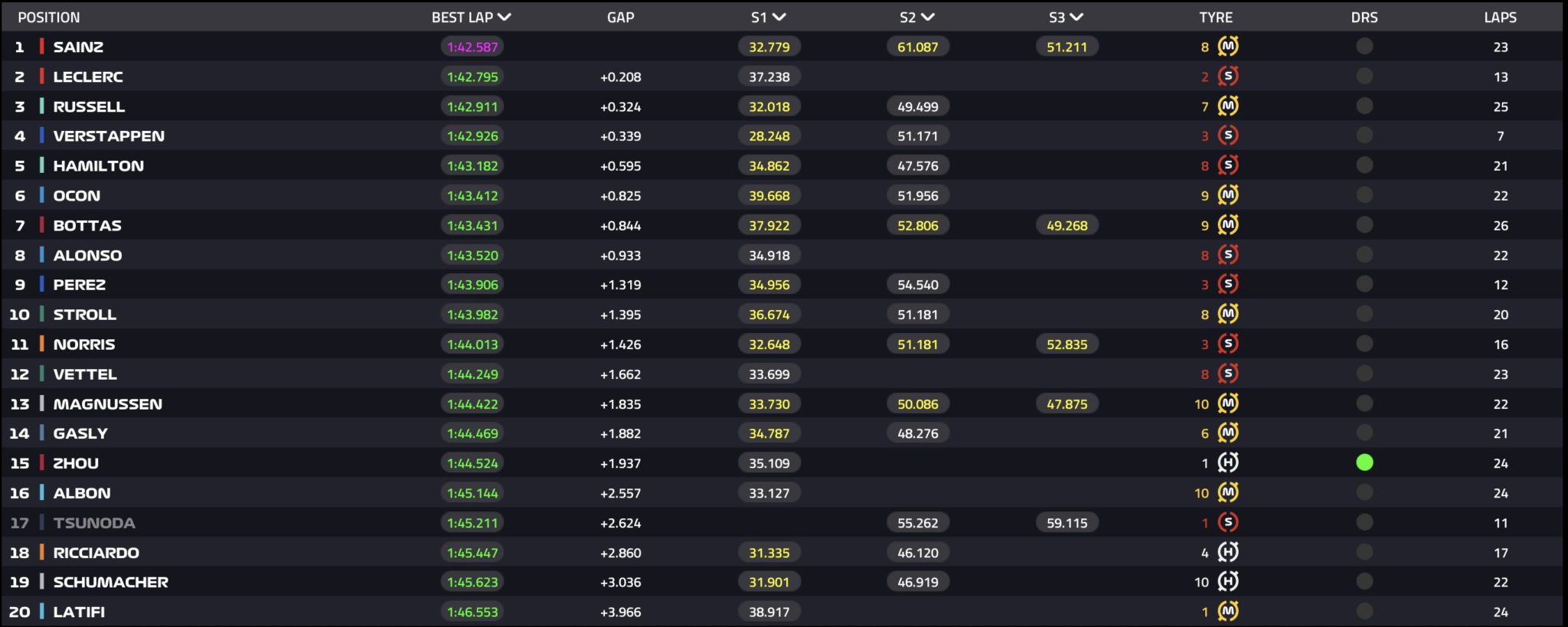Click Ricciardo's hard tyre icon
The image size is (1568, 627).
[x=1228, y=552]
